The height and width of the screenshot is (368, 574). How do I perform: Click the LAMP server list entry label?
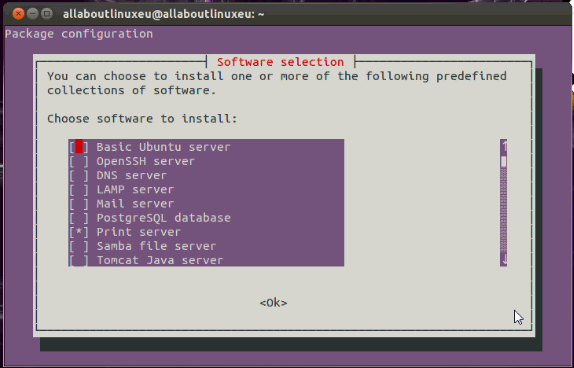pos(135,190)
